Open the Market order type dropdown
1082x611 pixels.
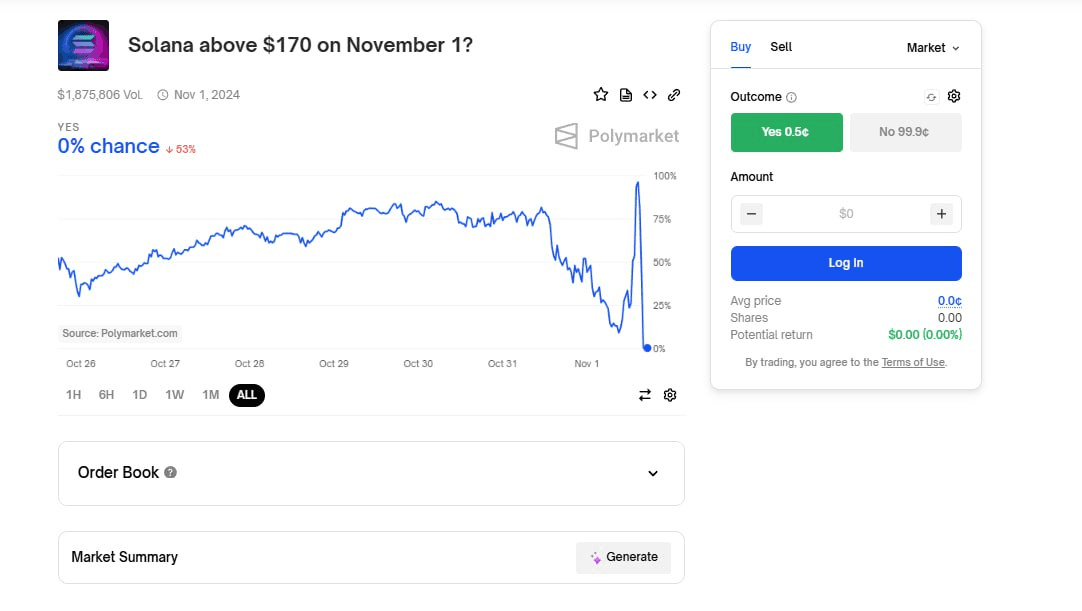(933, 48)
